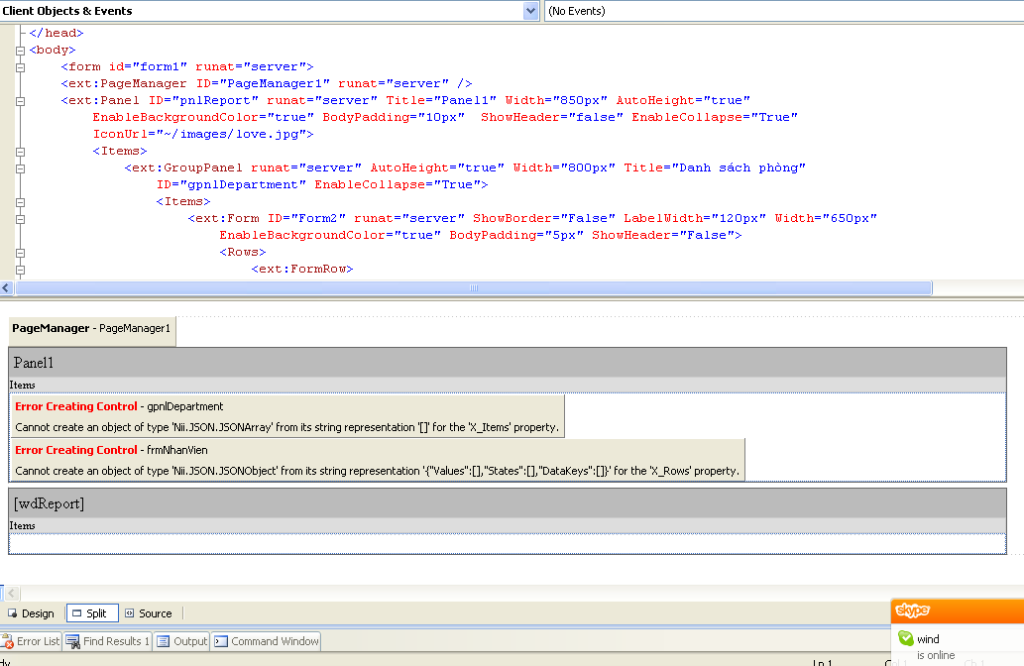Switch to Split view tab
1024x666 pixels.
[x=91, y=613]
